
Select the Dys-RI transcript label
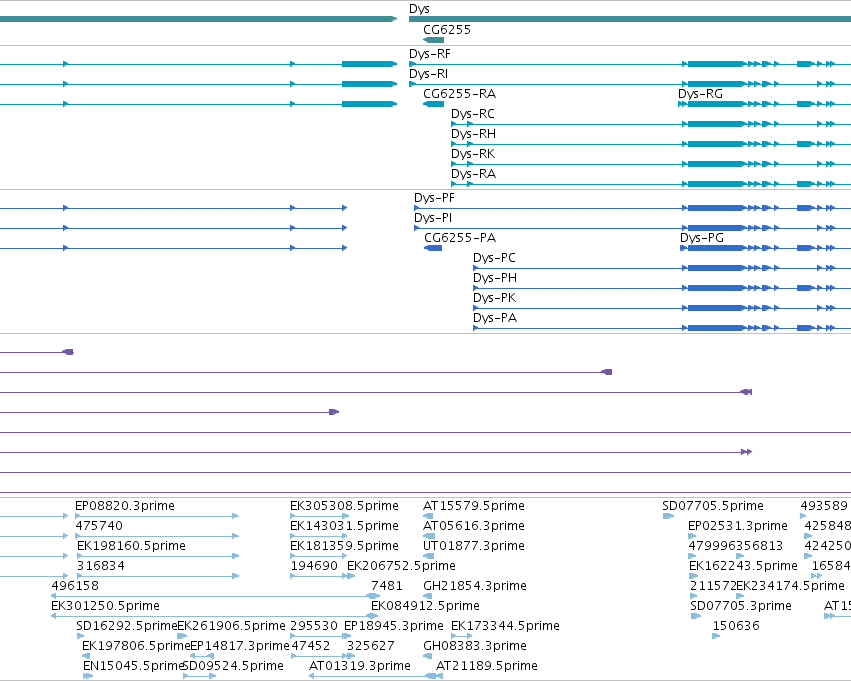point(428,74)
